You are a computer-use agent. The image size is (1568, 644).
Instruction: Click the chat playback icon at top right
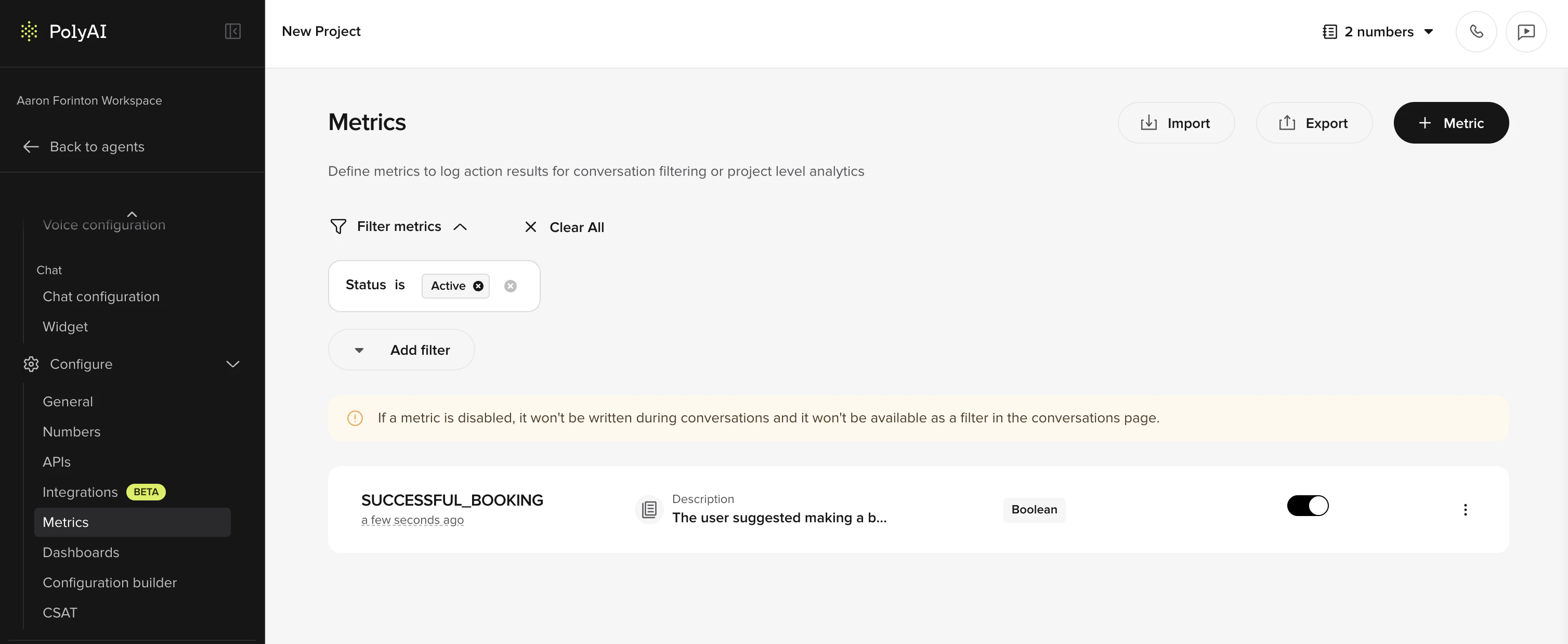[x=1526, y=31]
